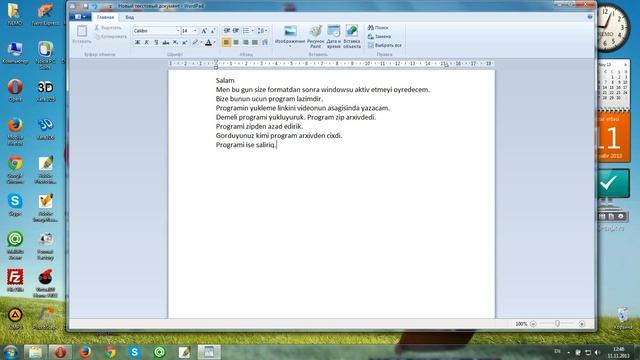Click the zoom slider handle
The image size is (640, 360).
[557, 323]
